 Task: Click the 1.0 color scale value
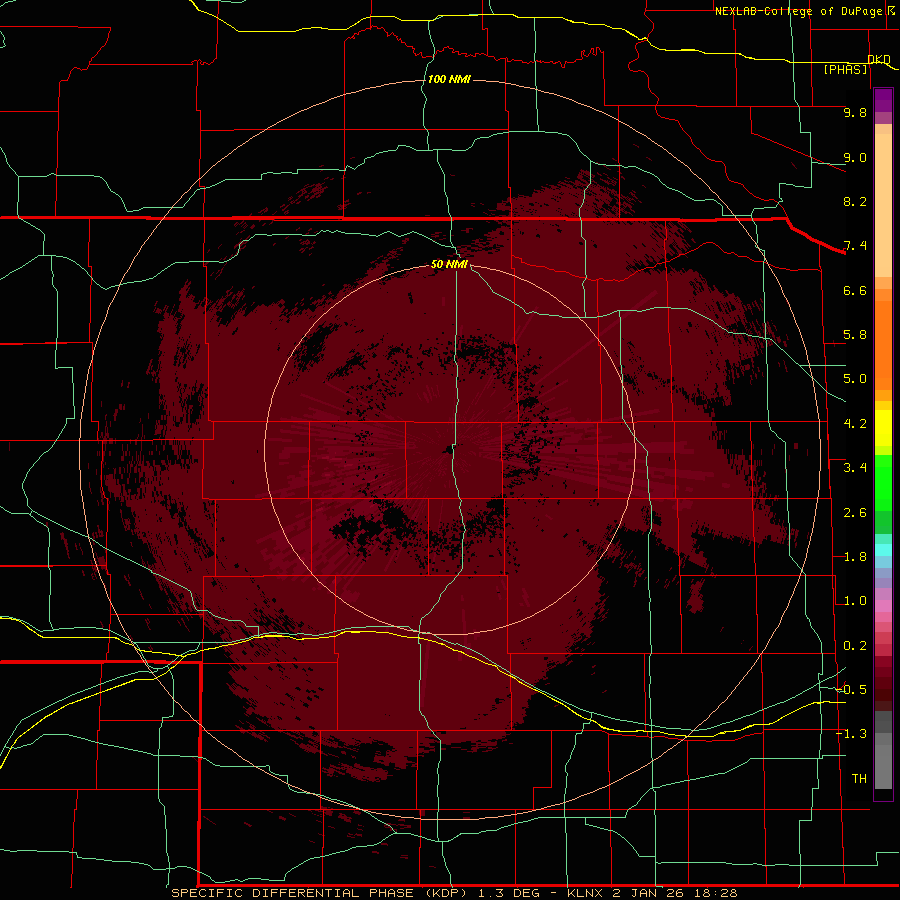coord(855,601)
